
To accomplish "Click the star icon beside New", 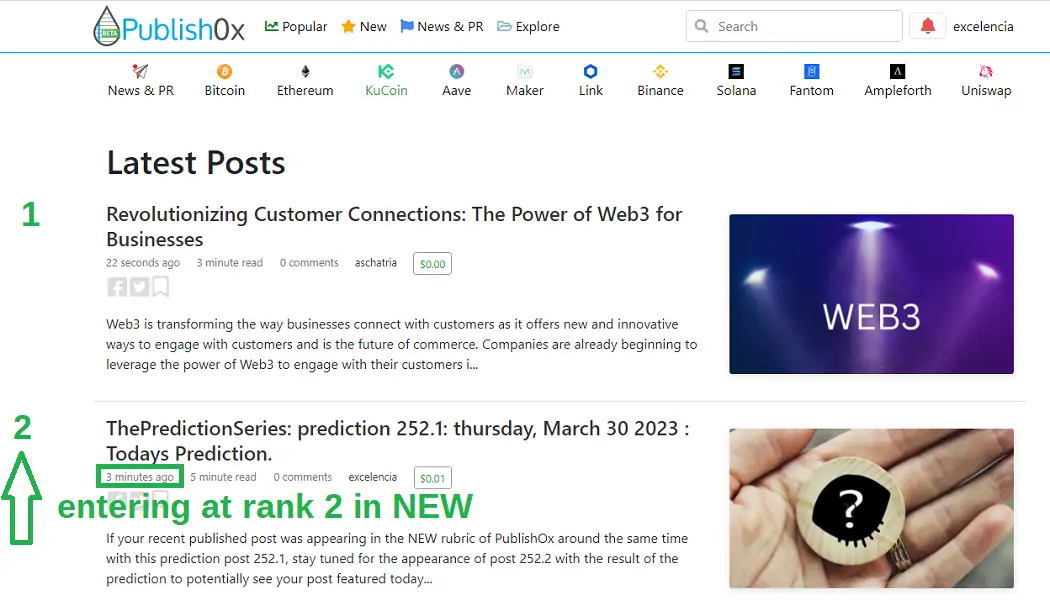I will (348, 26).
